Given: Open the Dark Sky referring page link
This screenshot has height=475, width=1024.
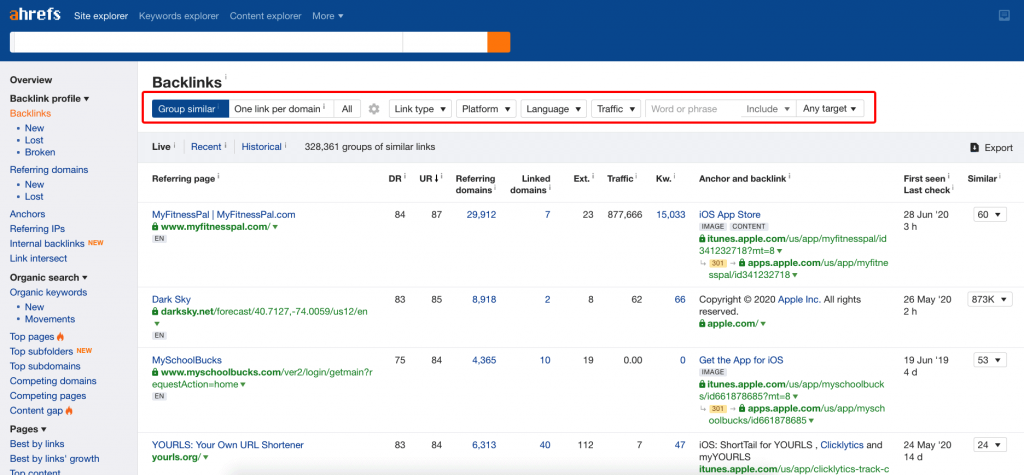Looking at the screenshot, I should tap(171, 299).
